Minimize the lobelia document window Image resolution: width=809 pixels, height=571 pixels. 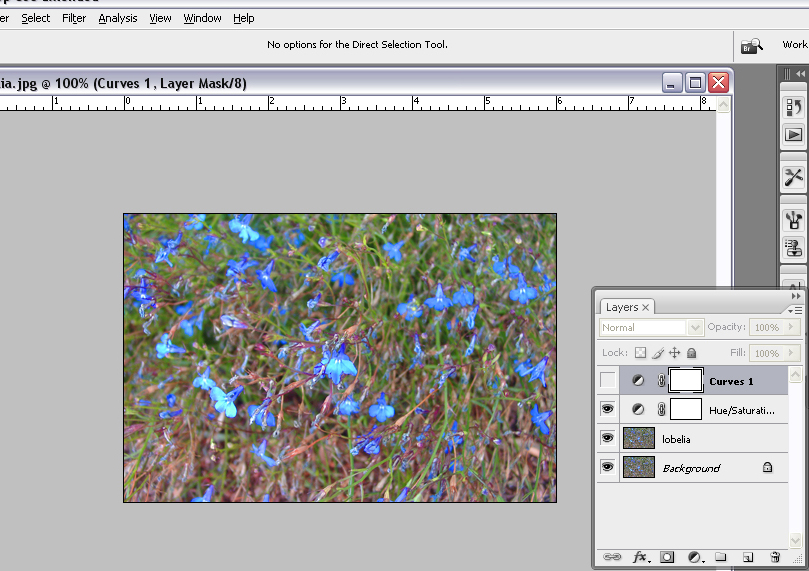tap(671, 83)
